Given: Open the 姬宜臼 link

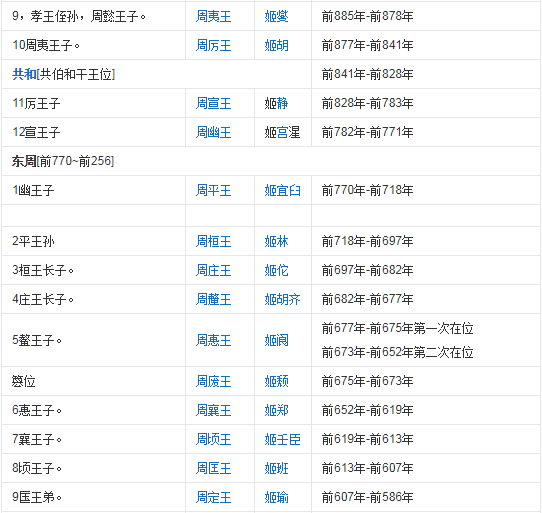Looking at the screenshot, I should 282,190.
